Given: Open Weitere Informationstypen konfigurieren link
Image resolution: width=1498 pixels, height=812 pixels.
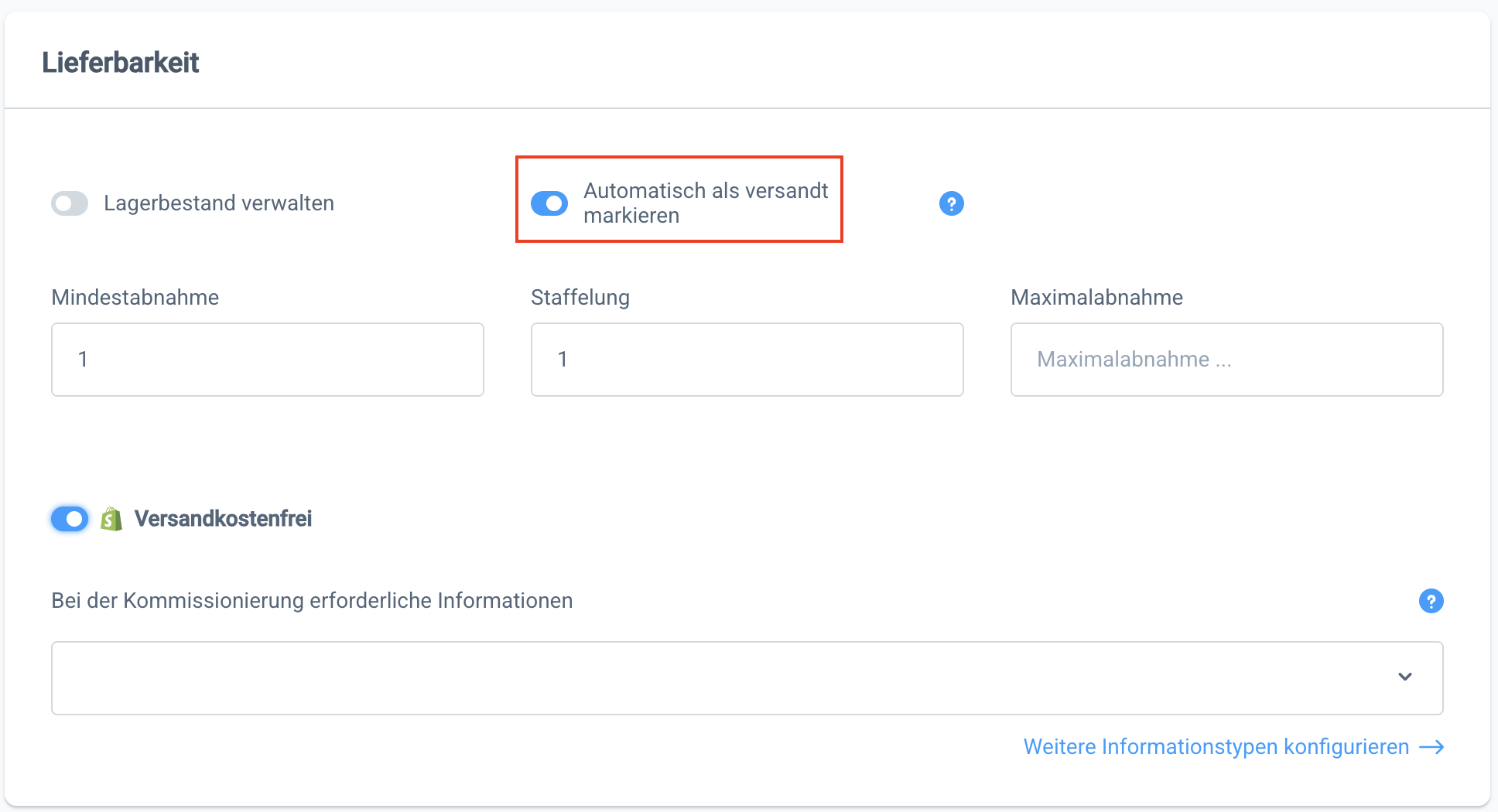Looking at the screenshot, I should [1216, 747].
